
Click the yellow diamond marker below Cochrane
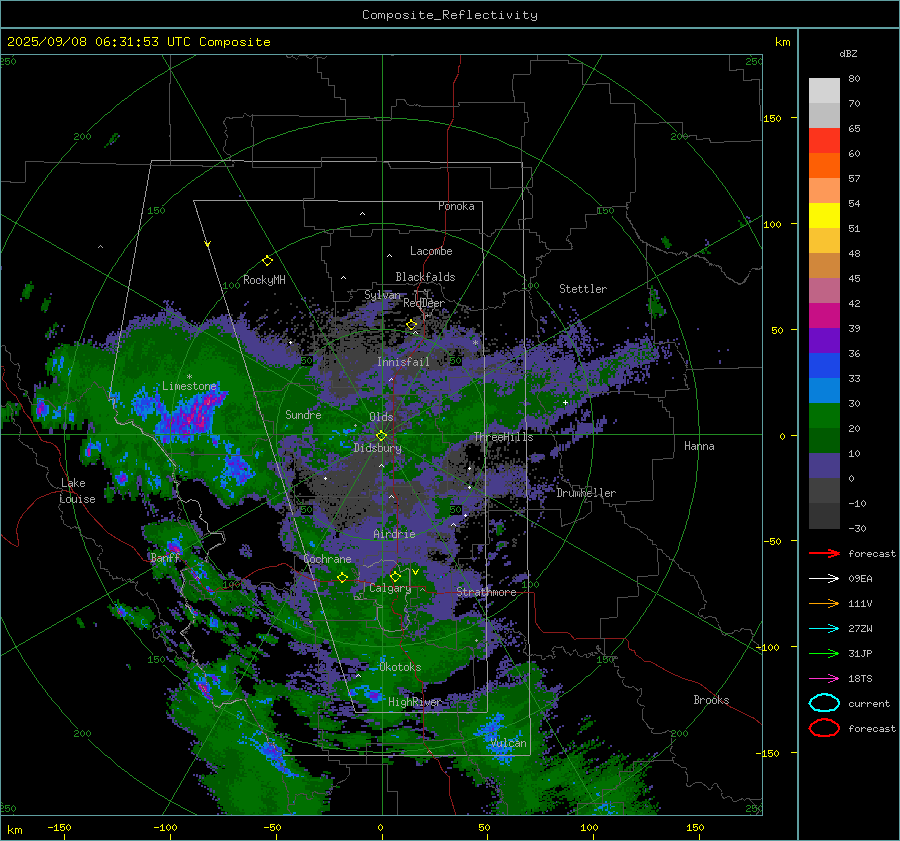click(x=343, y=578)
